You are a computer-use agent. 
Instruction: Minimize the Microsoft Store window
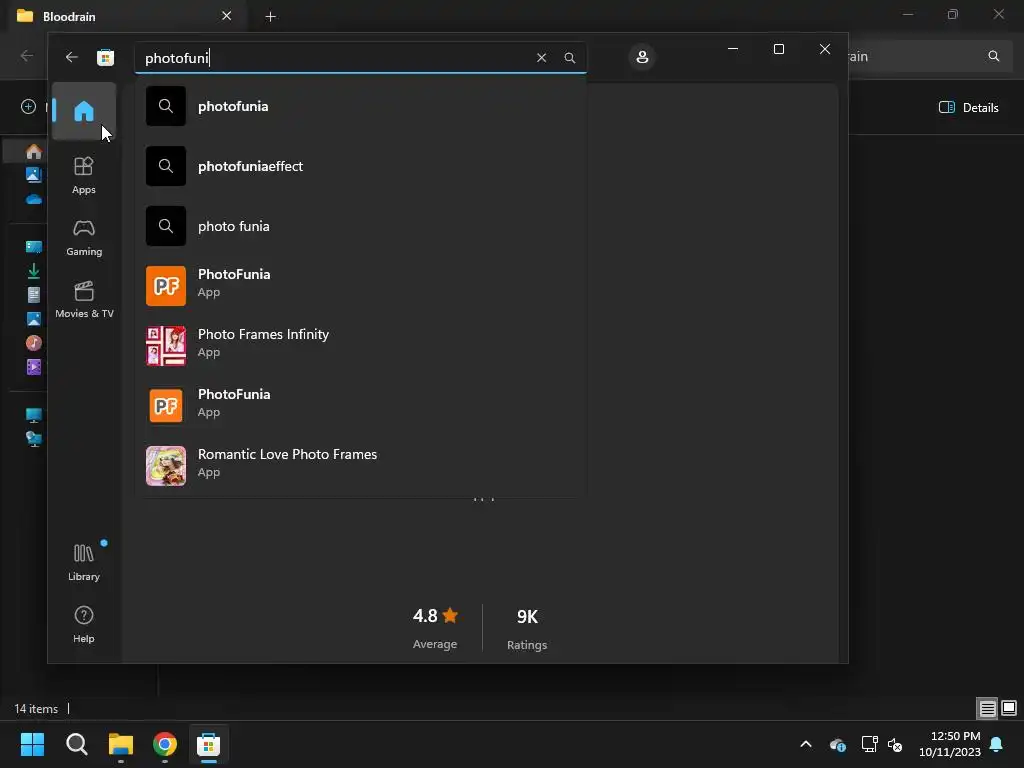[x=733, y=49]
